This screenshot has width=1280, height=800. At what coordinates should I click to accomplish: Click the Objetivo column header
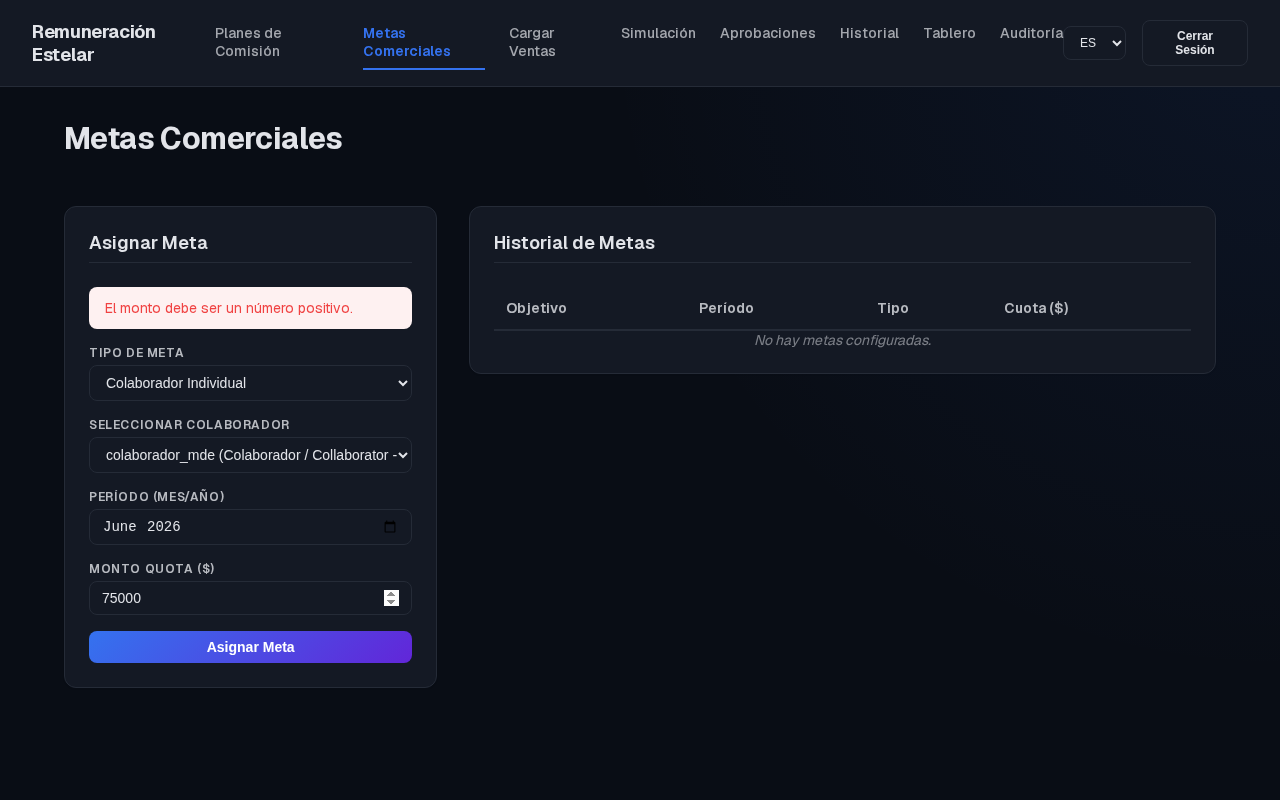(536, 308)
